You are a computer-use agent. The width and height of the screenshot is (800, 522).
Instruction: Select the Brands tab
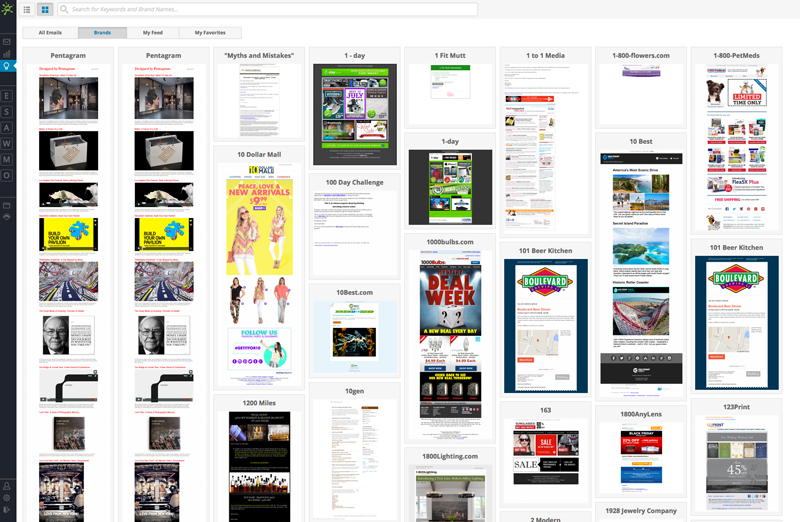[102, 33]
